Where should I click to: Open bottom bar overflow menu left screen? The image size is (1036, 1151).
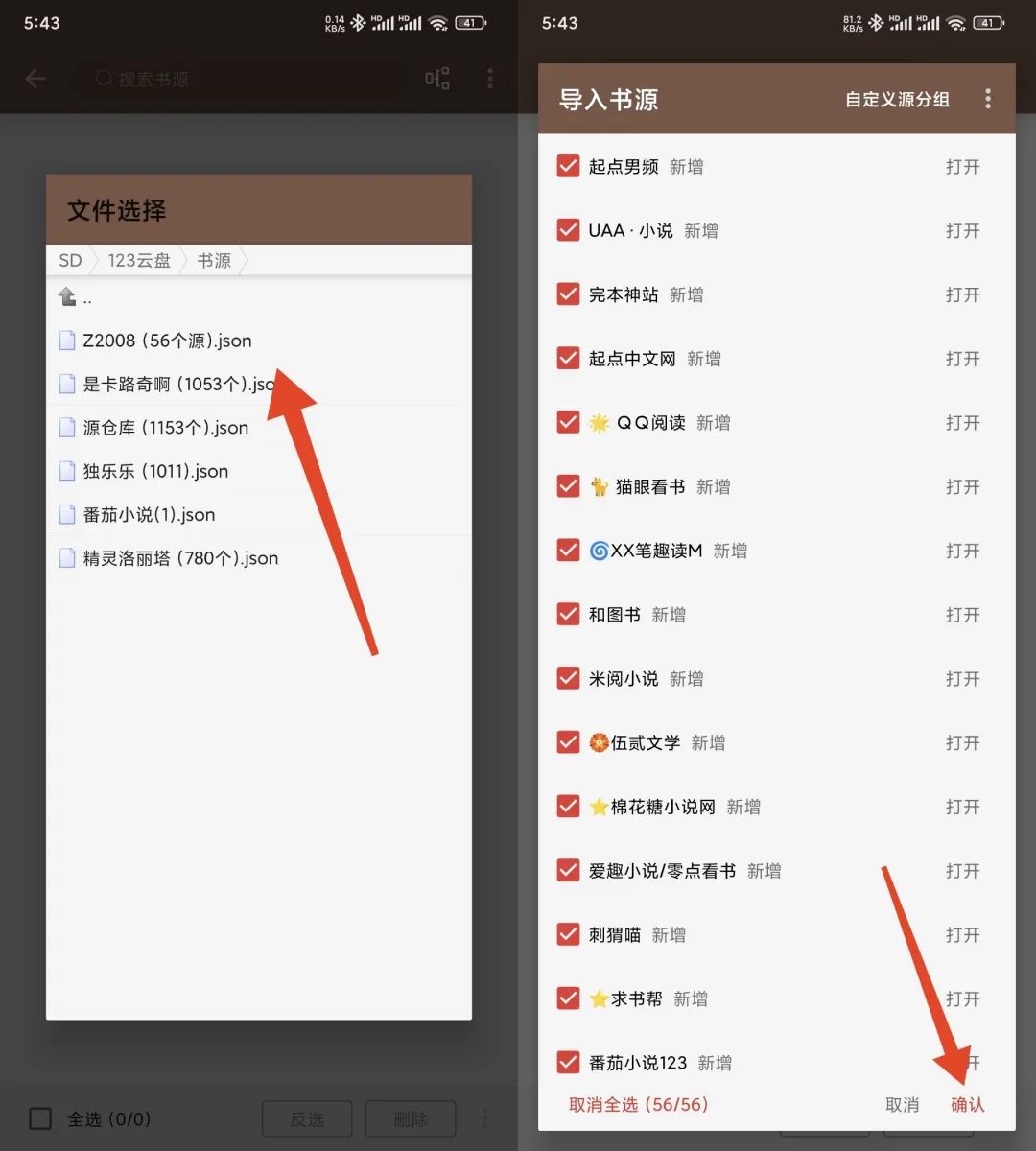485,1118
